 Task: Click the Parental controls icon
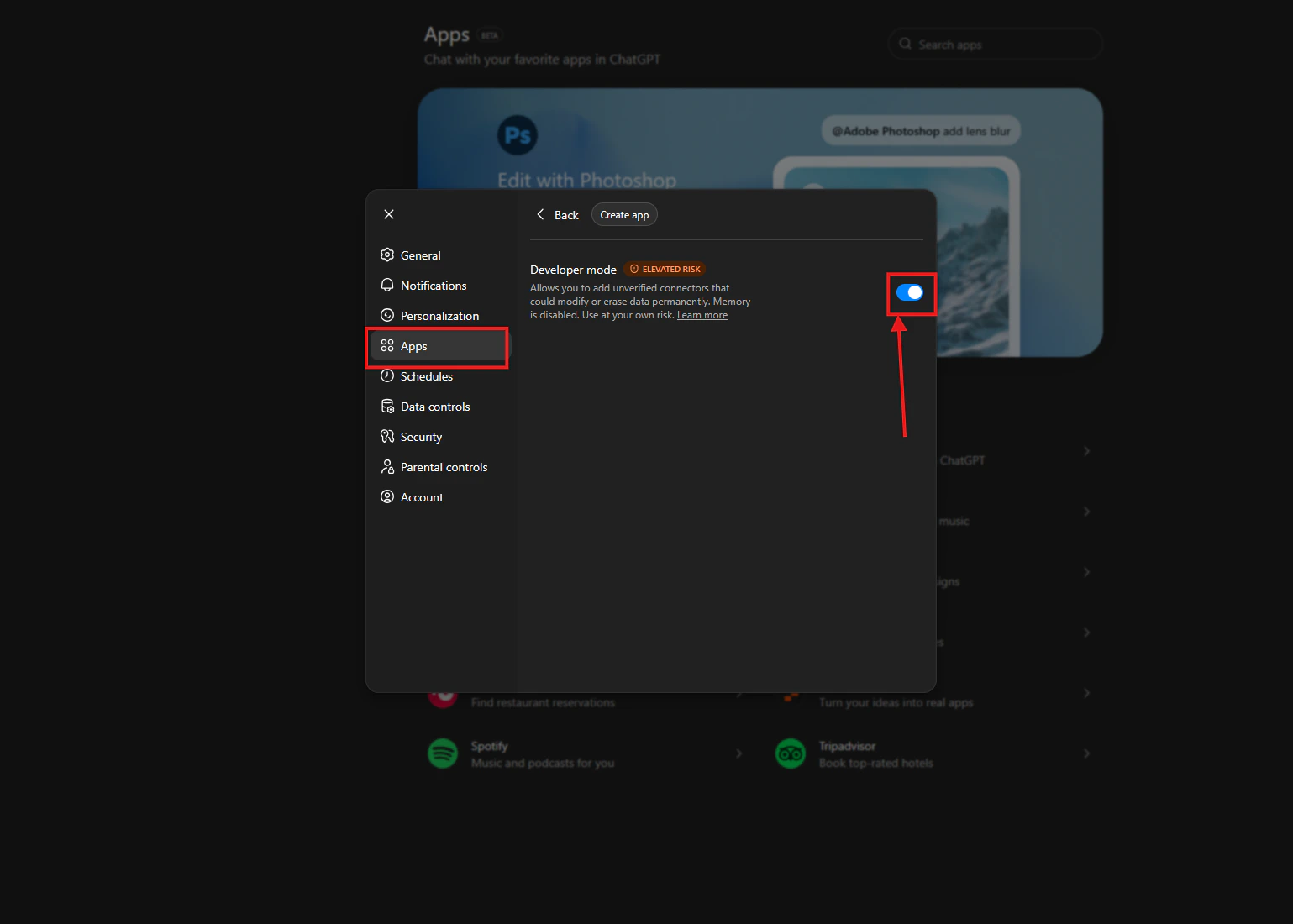pos(387,466)
